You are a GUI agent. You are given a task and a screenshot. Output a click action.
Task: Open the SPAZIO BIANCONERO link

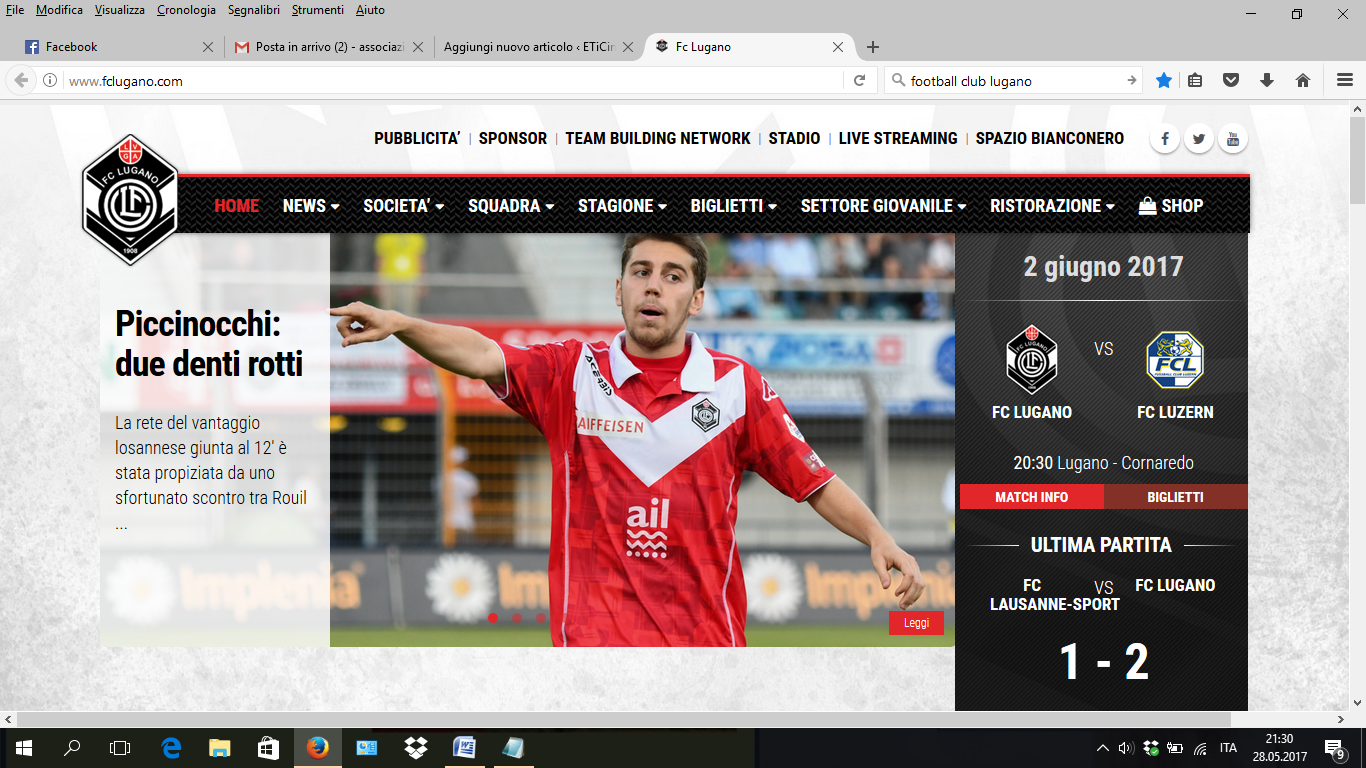pyautogui.click(x=1050, y=139)
